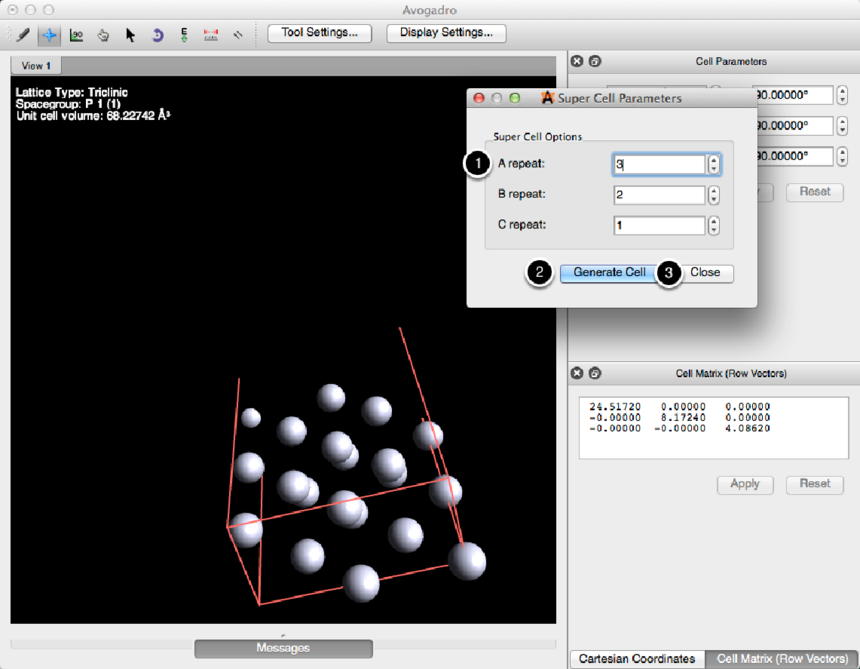This screenshot has height=669, width=860.
Task: Click the A repeat input field
Action: (x=658, y=164)
